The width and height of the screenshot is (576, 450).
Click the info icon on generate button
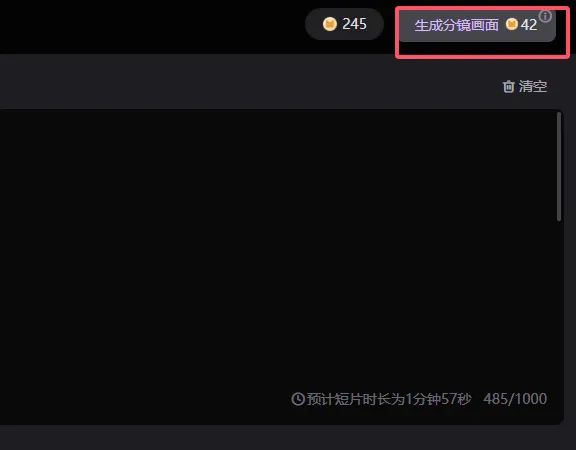[545, 16]
